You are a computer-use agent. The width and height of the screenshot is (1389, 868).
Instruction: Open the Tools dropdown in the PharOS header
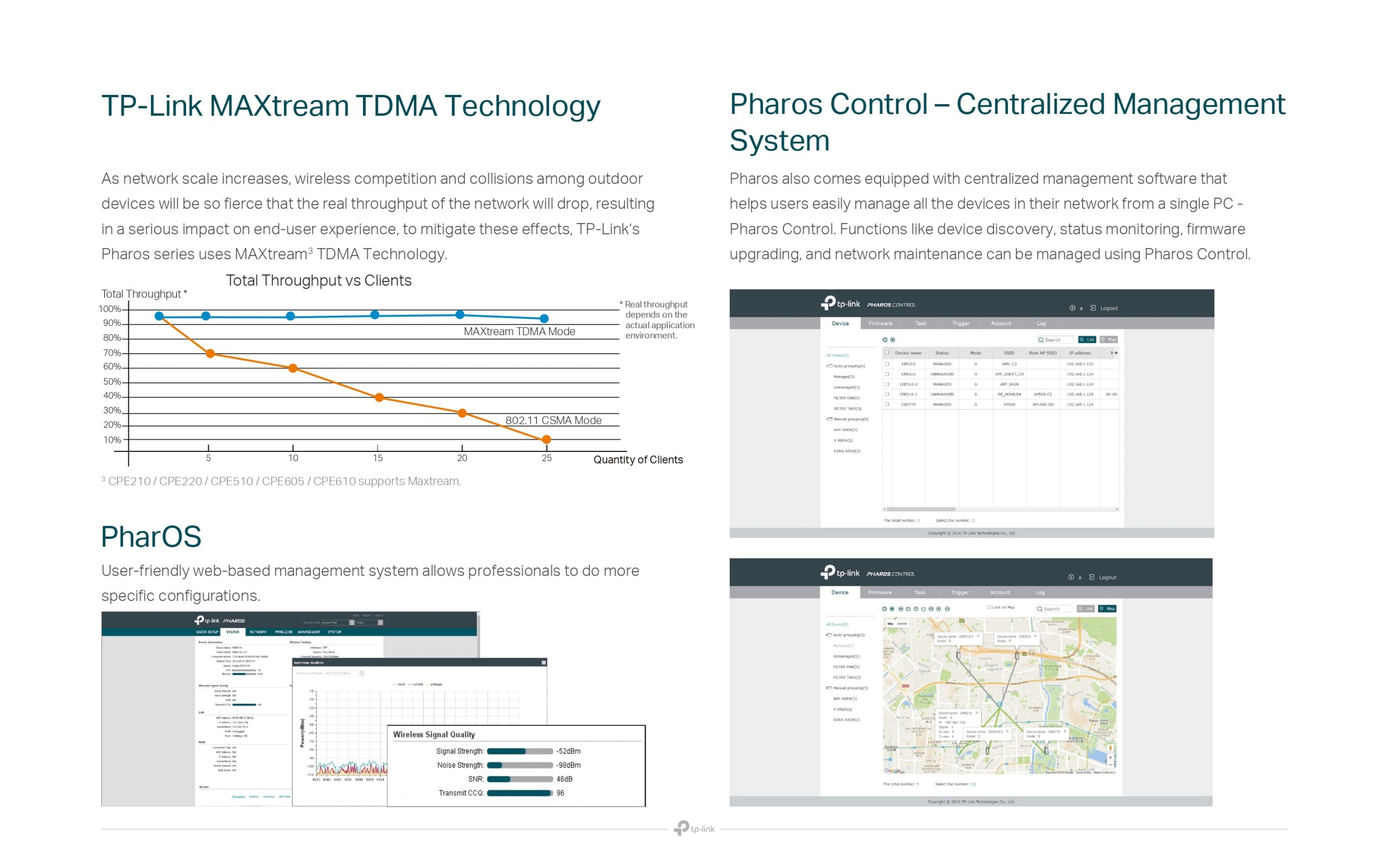point(369,623)
